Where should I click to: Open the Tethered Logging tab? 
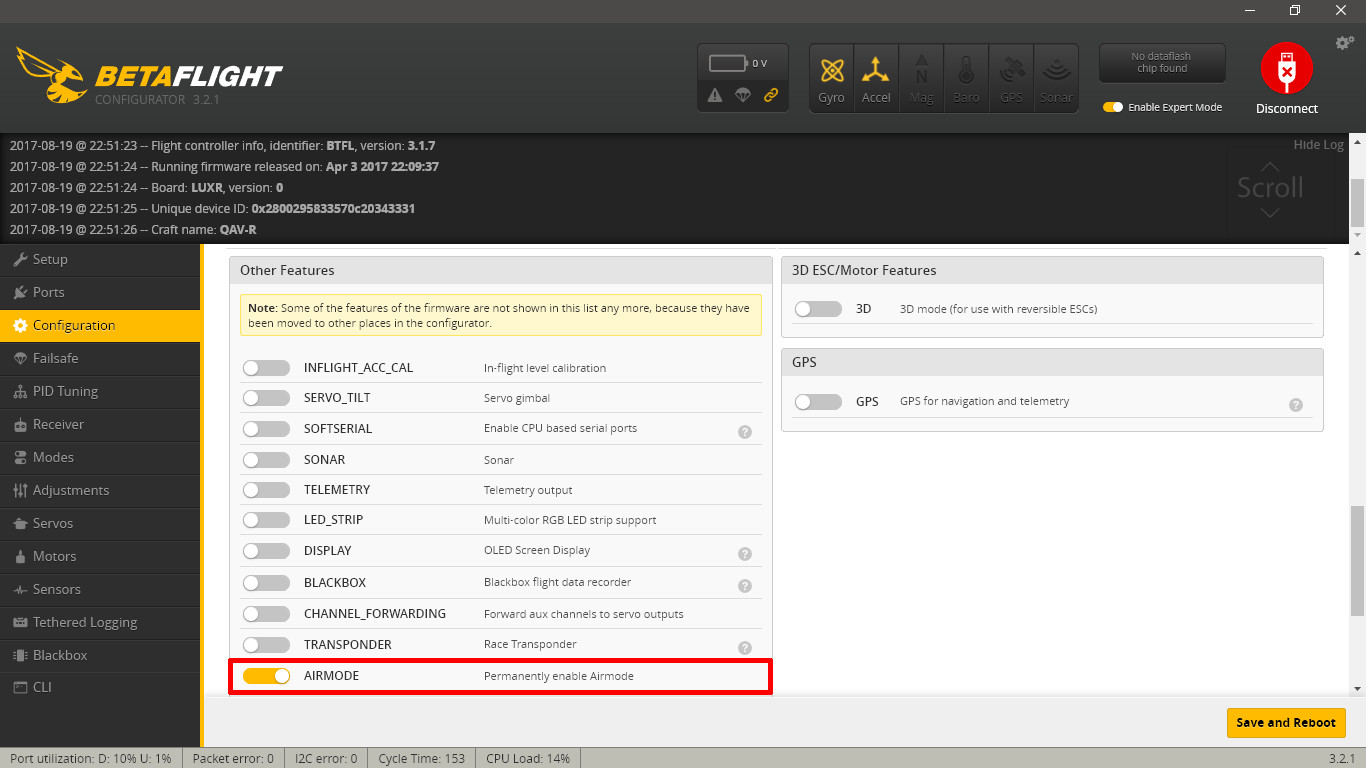pos(100,622)
